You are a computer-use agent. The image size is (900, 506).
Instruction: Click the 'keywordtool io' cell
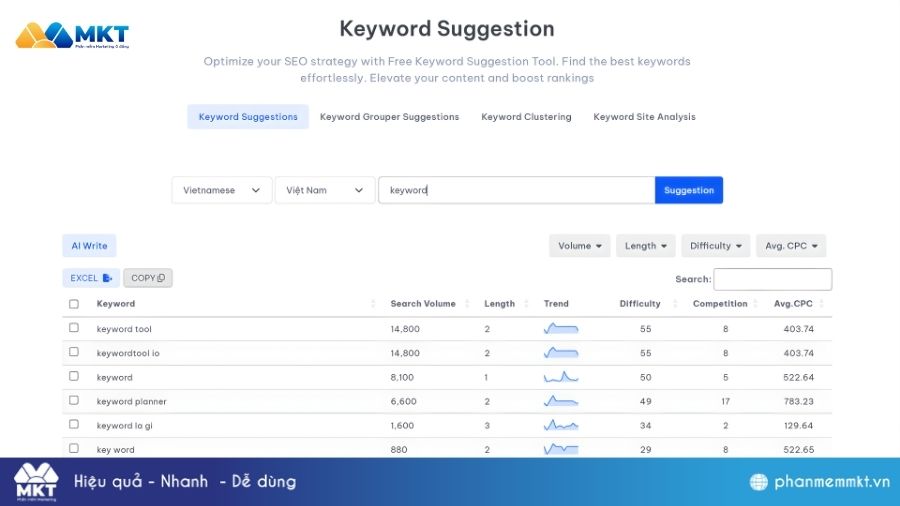pyautogui.click(x=128, y=353)
